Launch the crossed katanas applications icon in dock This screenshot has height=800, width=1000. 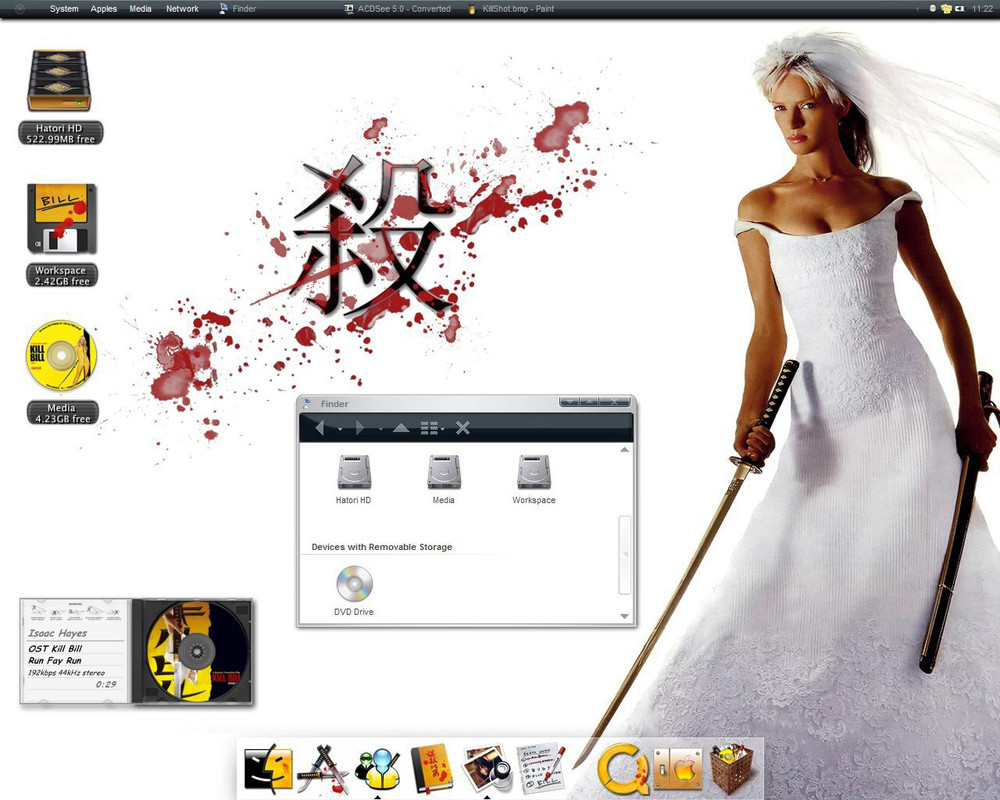(x=323, y=769)
